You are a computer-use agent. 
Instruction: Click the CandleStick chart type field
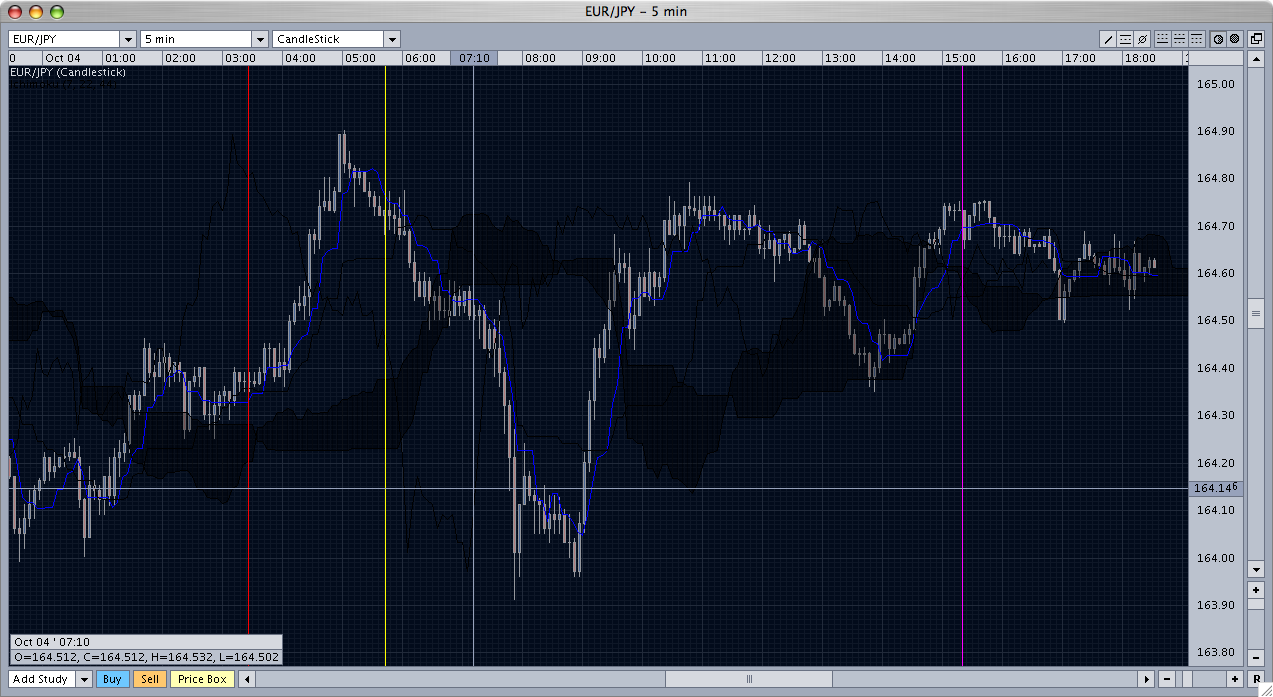[x=328, y=39]
